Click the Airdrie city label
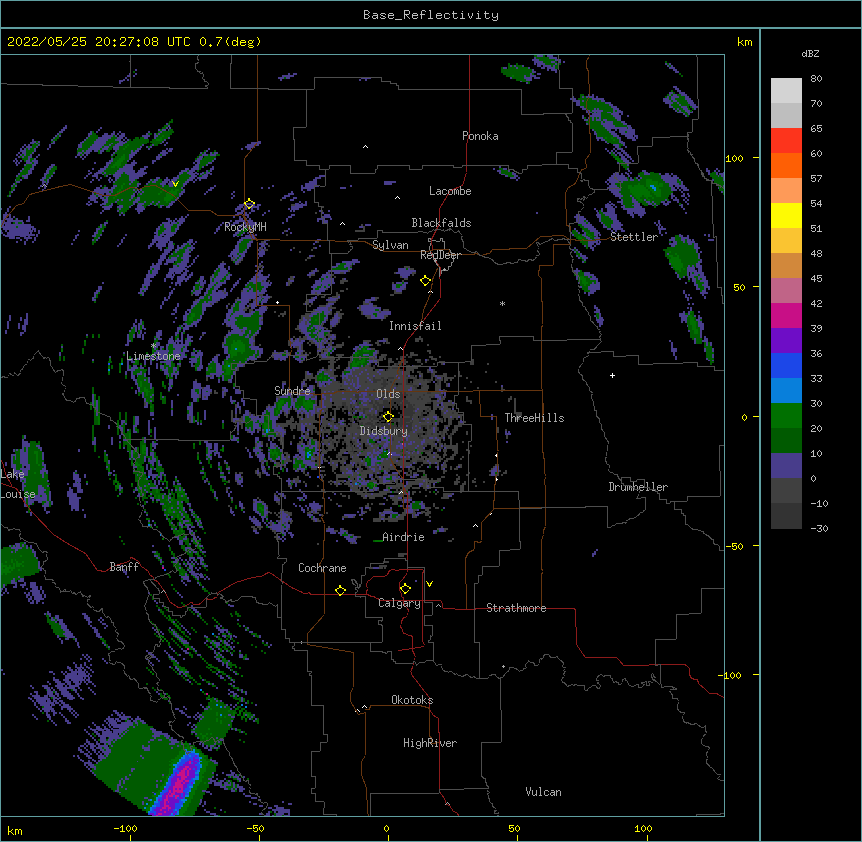862x842 pixels. [x=403, y=537]
